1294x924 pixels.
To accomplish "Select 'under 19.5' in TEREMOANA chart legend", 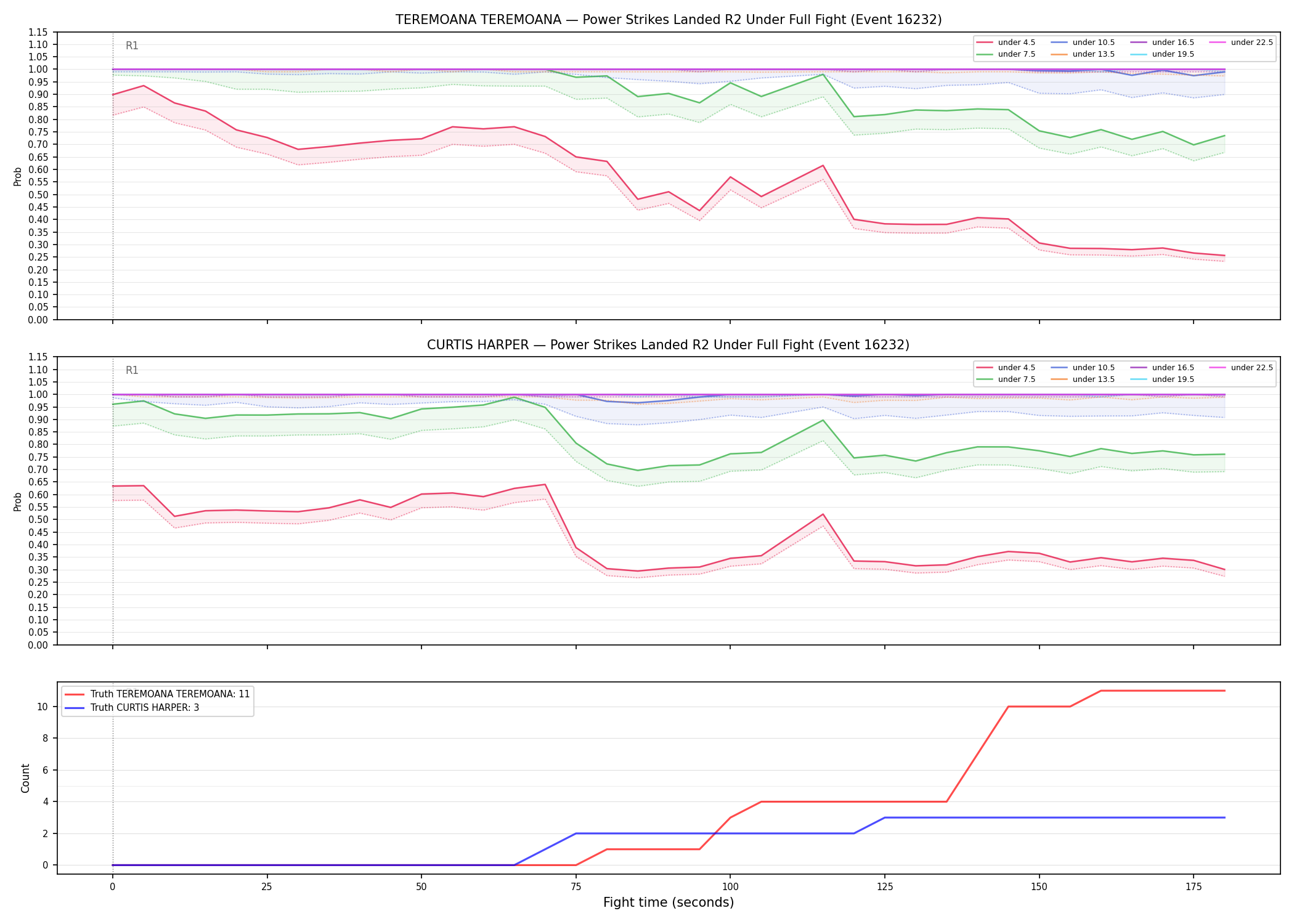I will pos(1163,54).
